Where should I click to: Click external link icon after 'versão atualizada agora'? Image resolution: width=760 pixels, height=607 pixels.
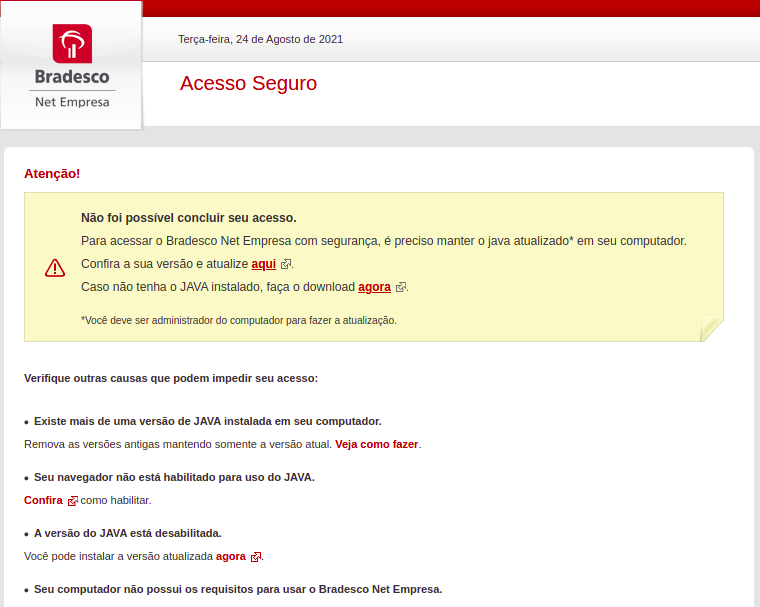point(255,557)
